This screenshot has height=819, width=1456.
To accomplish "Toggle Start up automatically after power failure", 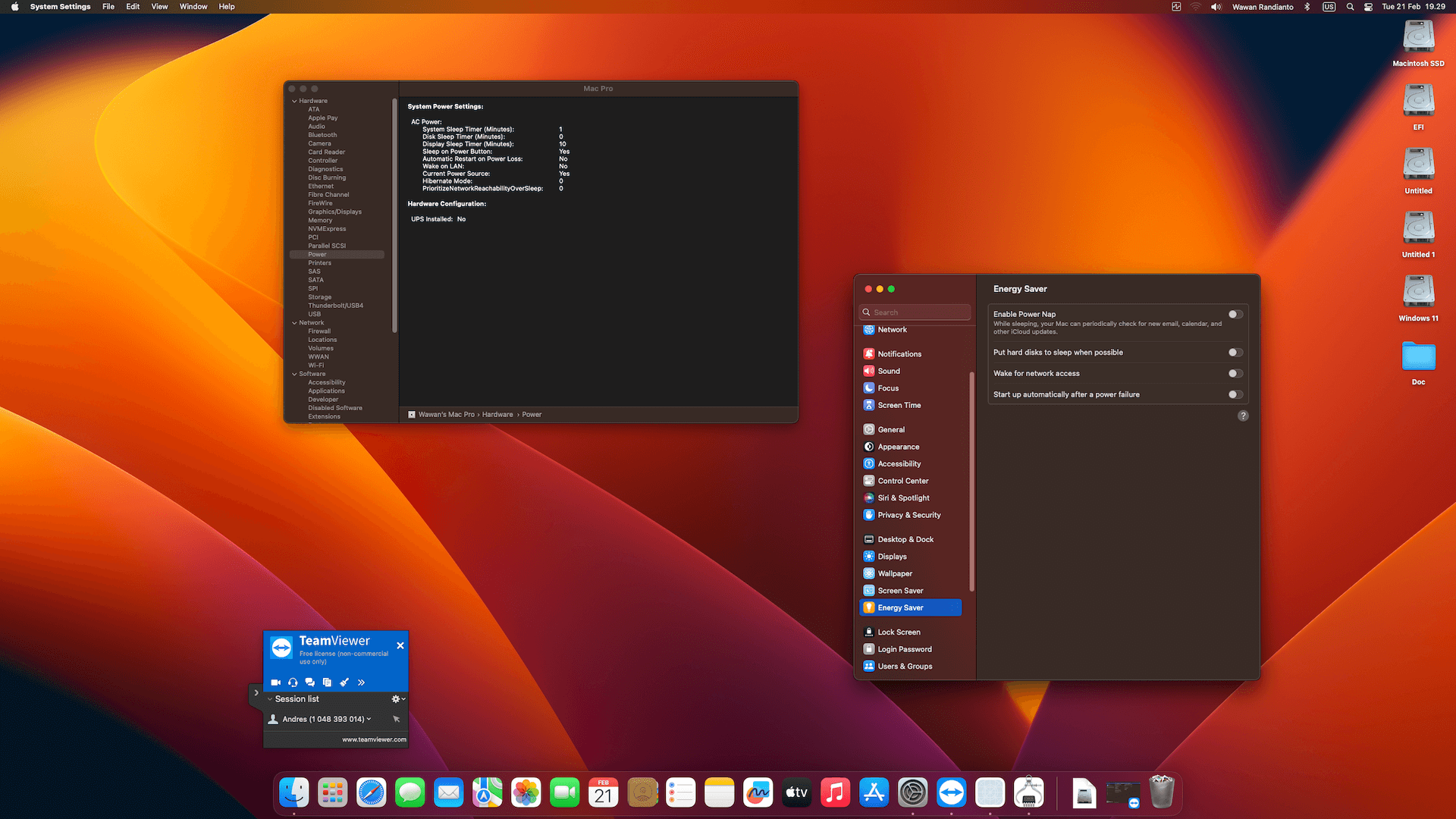I will (1235, 394).
